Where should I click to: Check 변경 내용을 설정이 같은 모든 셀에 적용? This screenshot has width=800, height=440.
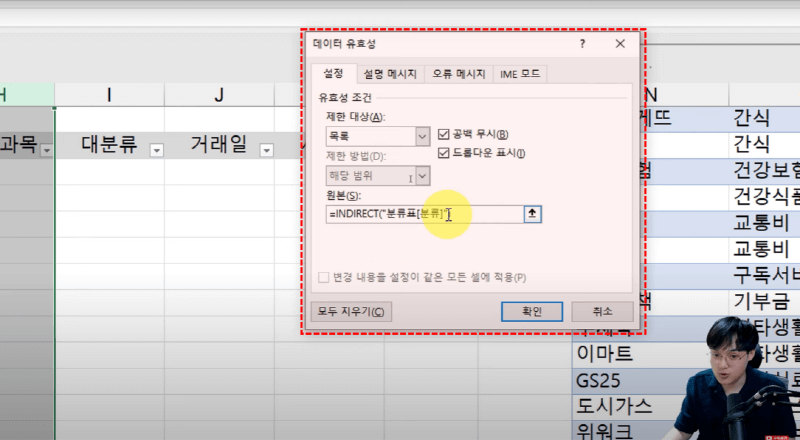[x=323, y=278]
